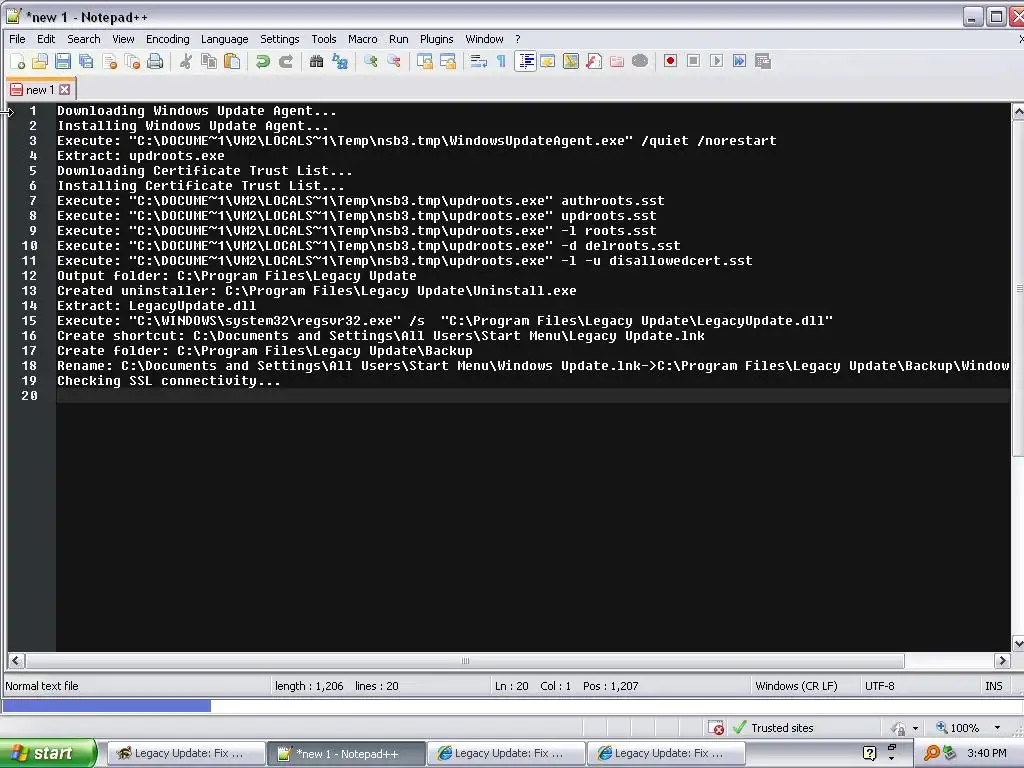The height and width of the screenshot is (768, 1024).
Task: Click line 19 Checking SSL connectivity text
Action: click(168, 381)
